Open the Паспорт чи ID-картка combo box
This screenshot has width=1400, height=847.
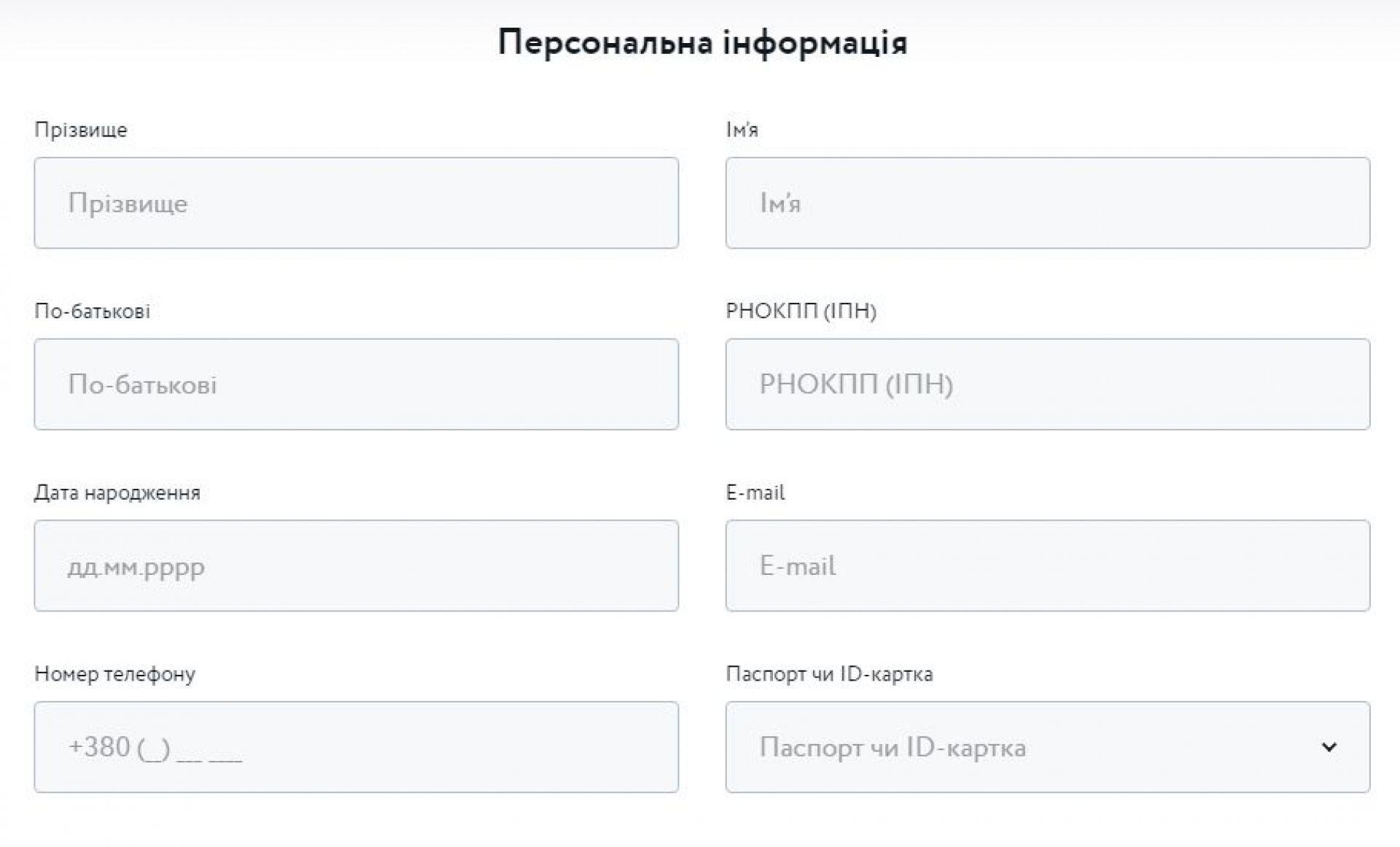pos(1021,747)
